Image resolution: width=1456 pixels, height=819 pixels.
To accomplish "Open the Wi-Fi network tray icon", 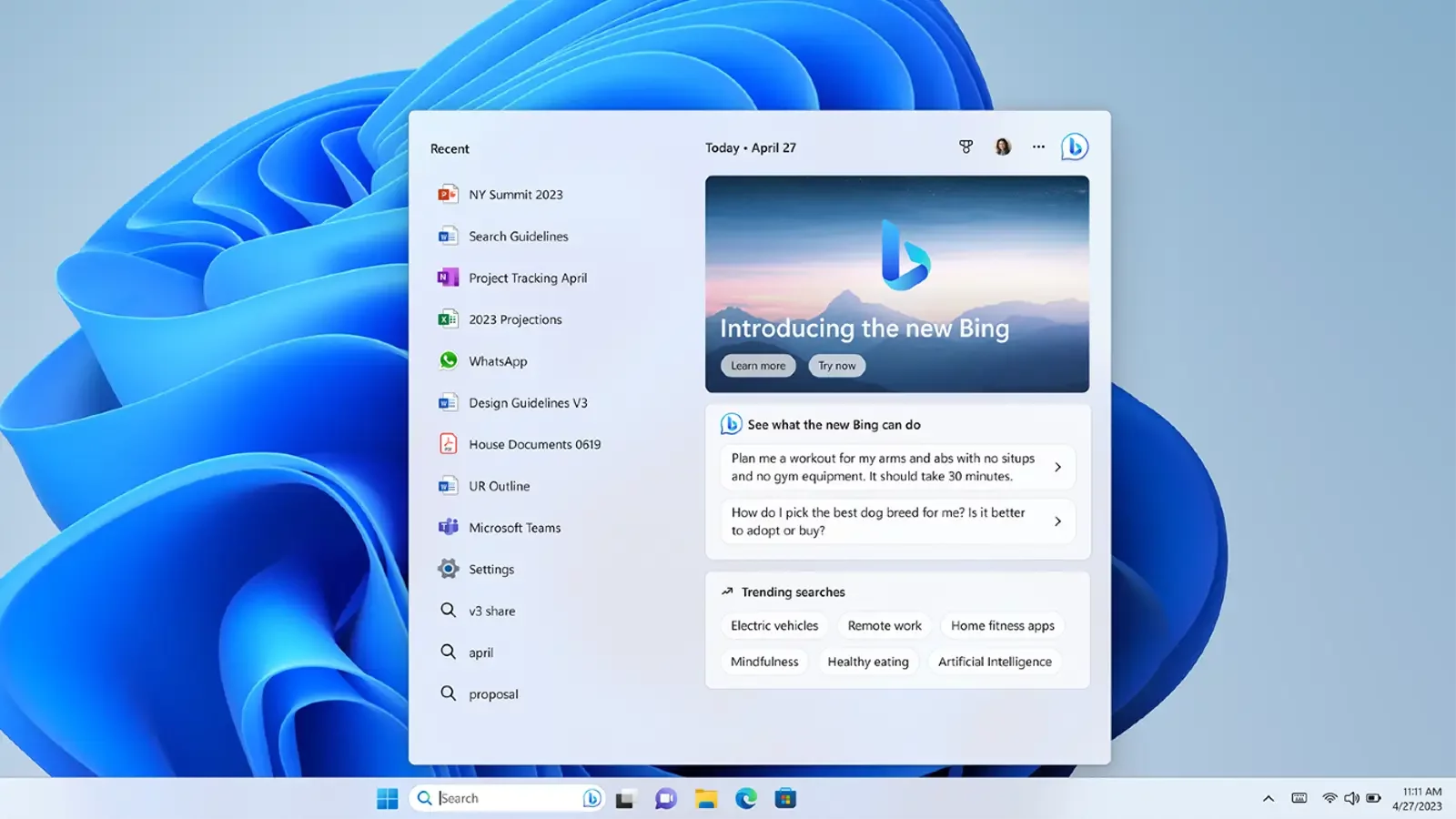I will pos(1330,798).
